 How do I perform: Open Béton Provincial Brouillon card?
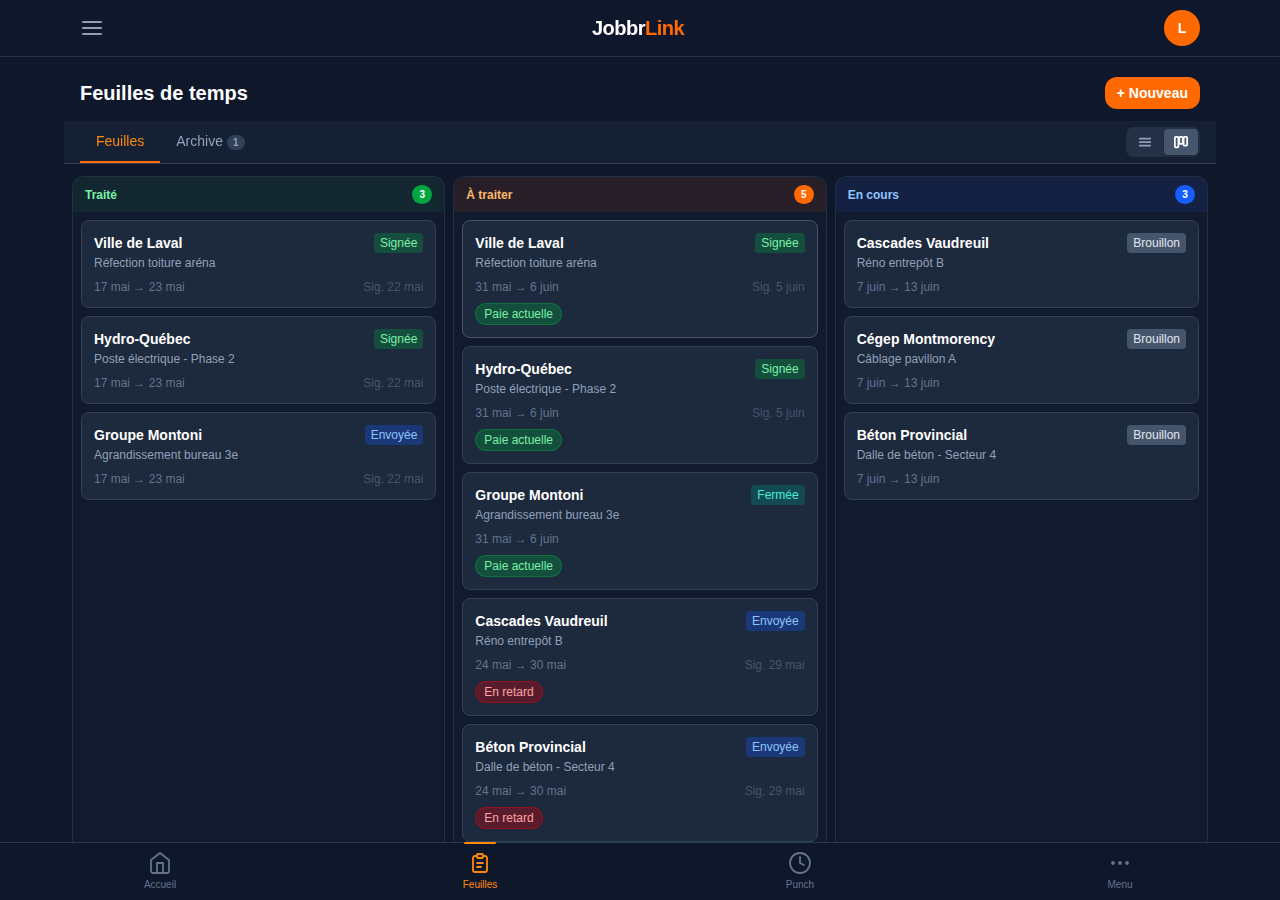click(x=1021, y=456)
